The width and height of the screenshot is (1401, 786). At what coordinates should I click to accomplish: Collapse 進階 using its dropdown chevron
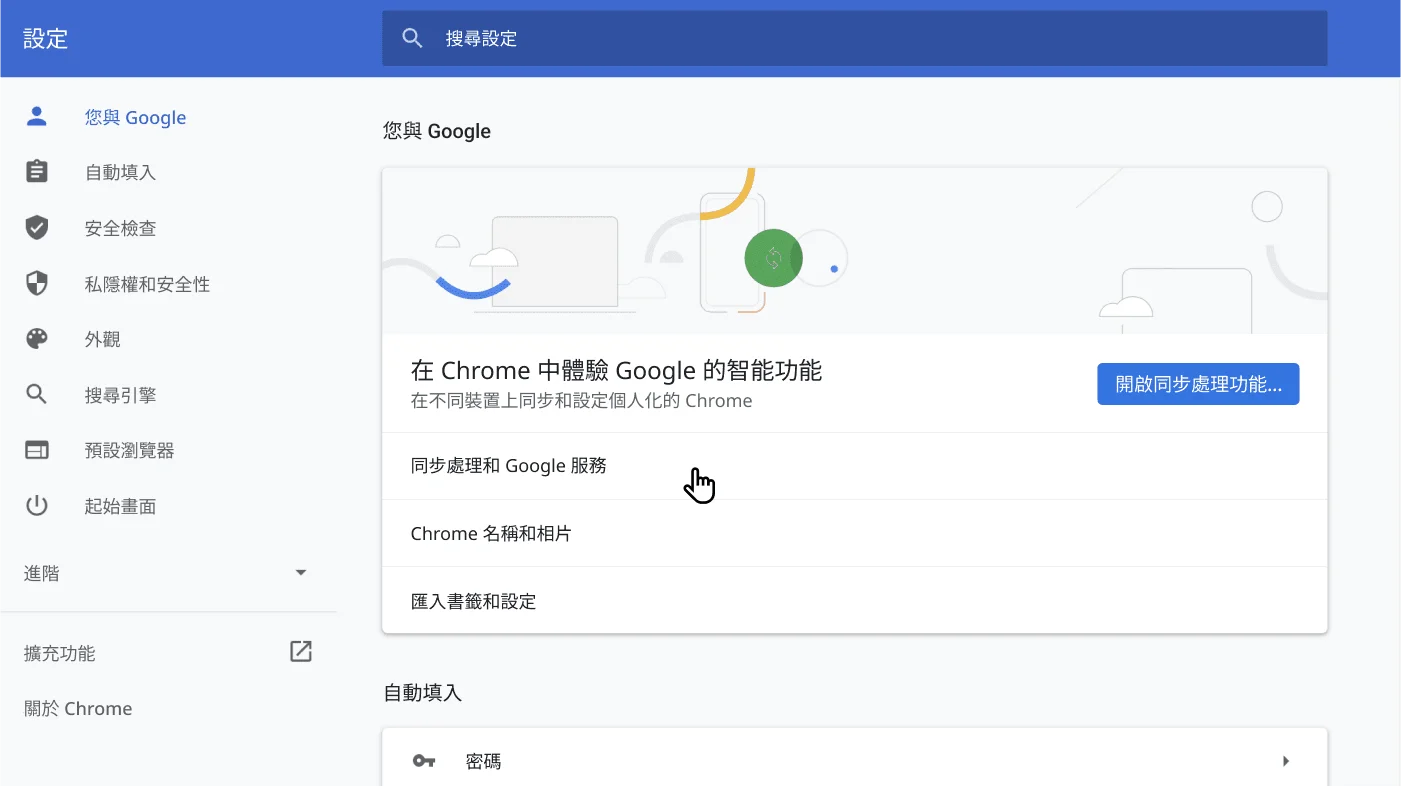300,572
